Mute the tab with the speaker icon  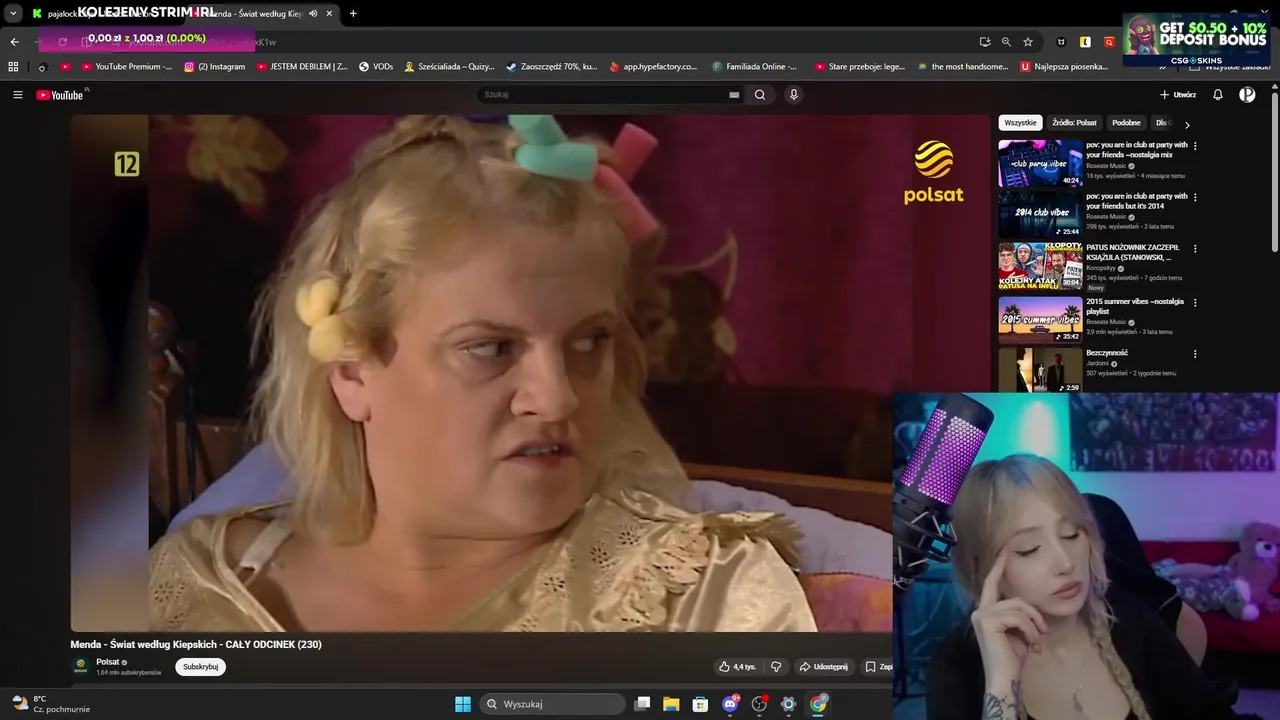point(313,13)
